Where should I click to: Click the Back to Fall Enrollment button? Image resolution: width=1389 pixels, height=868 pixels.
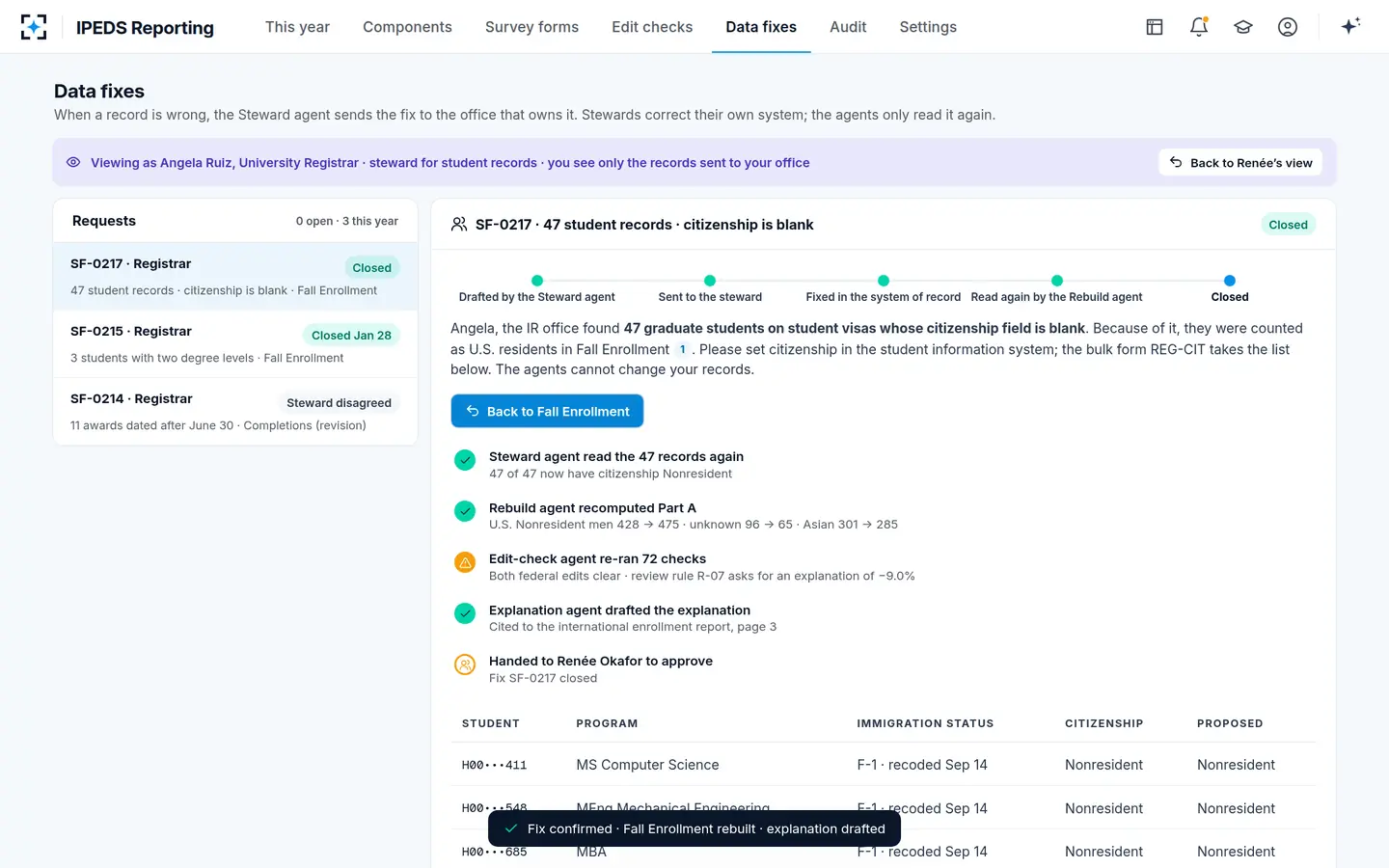[547, 411]
